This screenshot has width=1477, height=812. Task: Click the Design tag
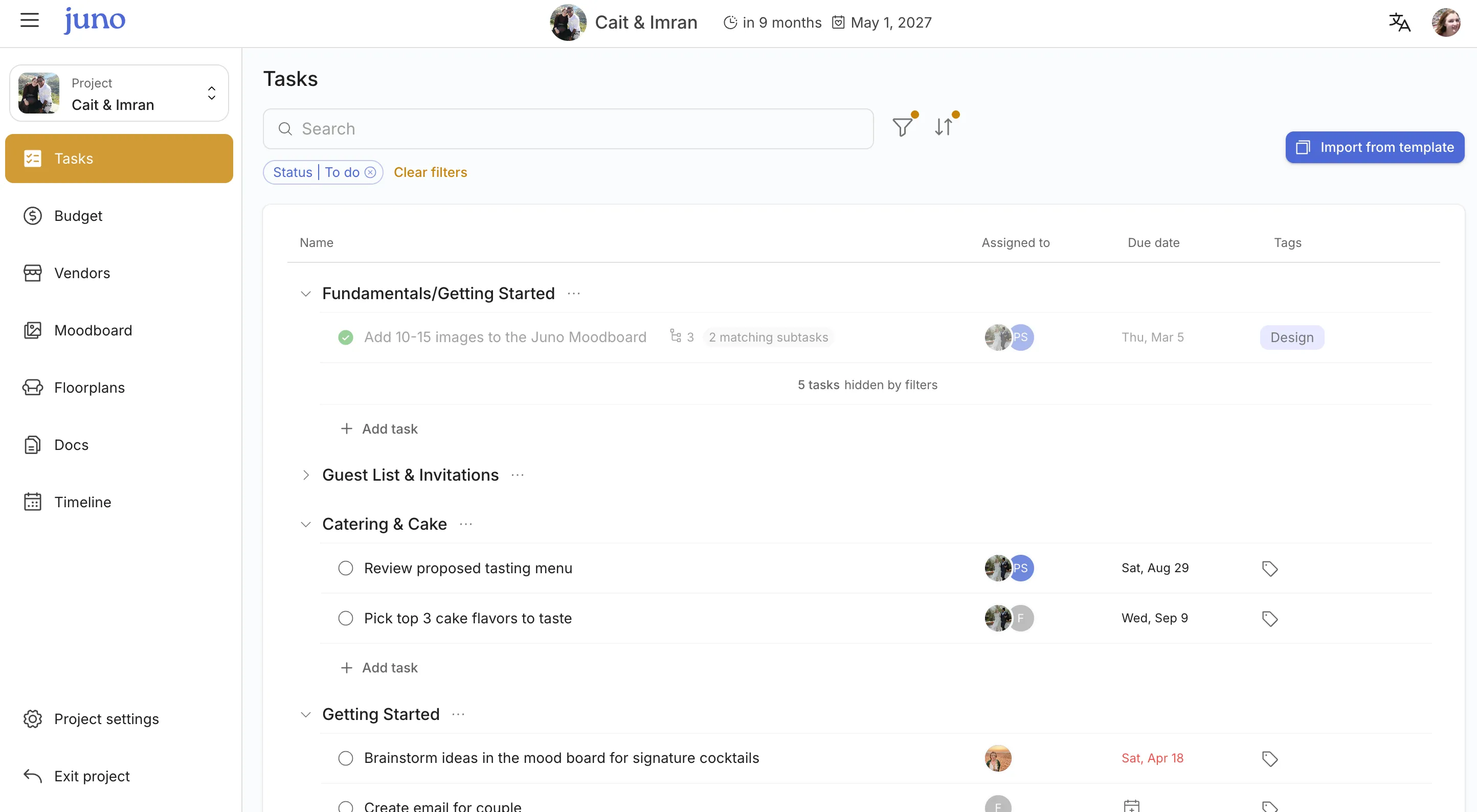pos(1292,337)
